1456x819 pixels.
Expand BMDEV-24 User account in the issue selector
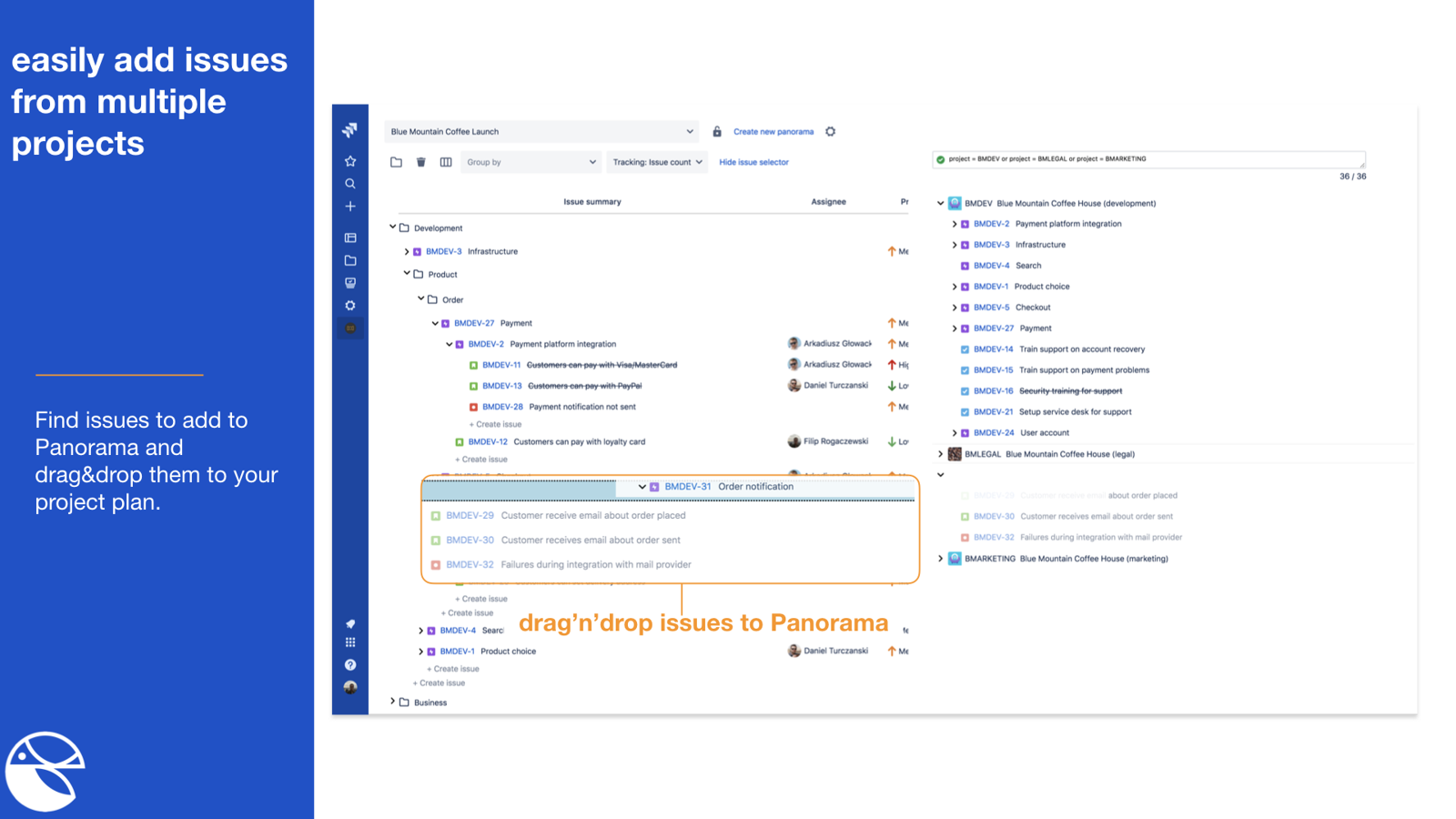pyautogui.click(x=955, y=433)
